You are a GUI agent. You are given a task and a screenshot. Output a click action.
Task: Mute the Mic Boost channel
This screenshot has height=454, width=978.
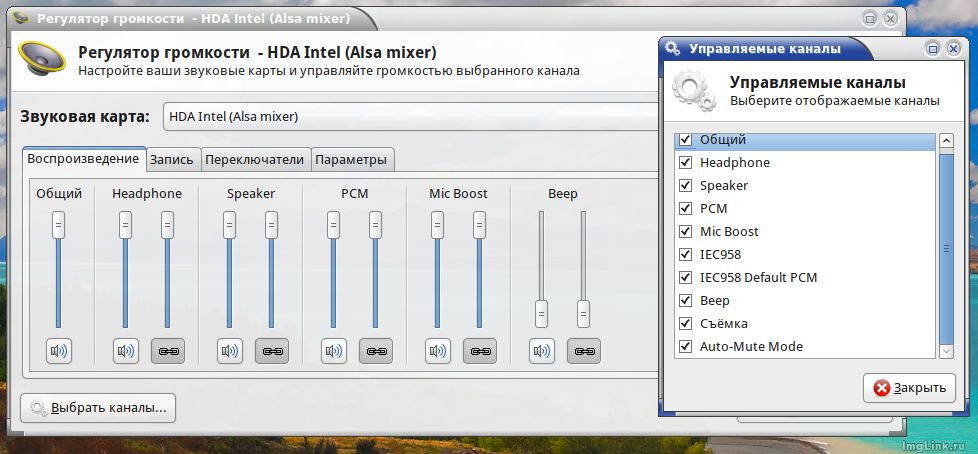[x=438, y=351]
